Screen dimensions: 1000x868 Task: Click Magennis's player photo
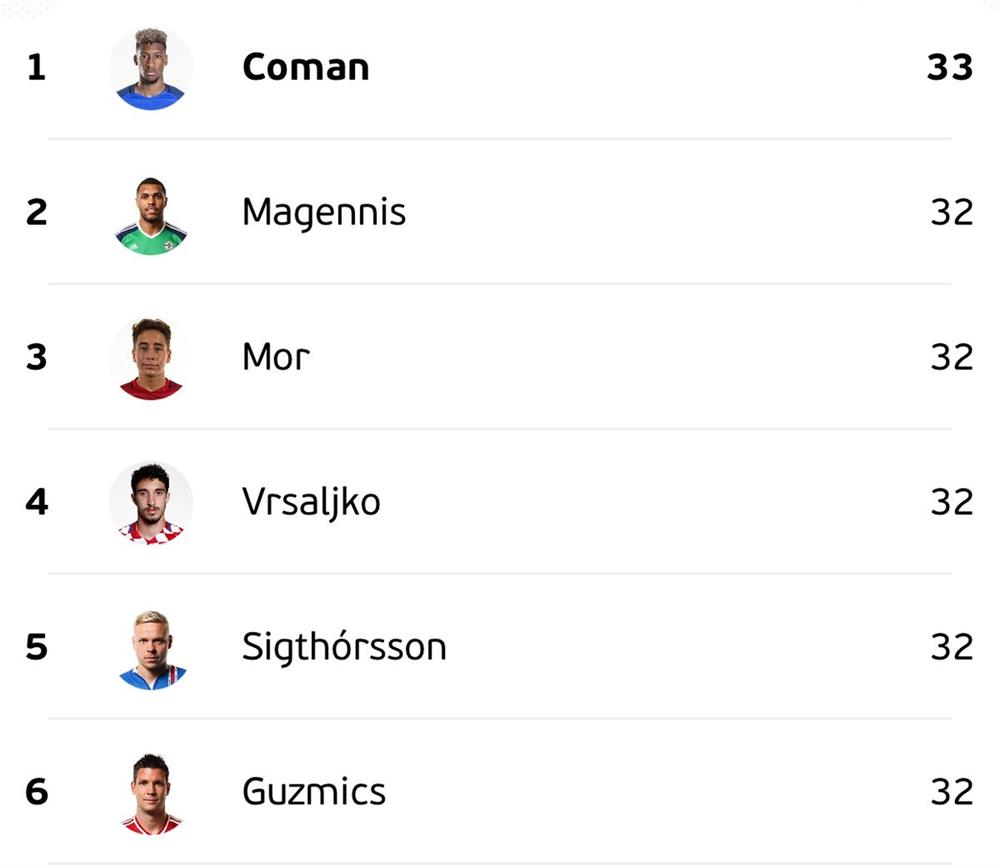(151, 213)
